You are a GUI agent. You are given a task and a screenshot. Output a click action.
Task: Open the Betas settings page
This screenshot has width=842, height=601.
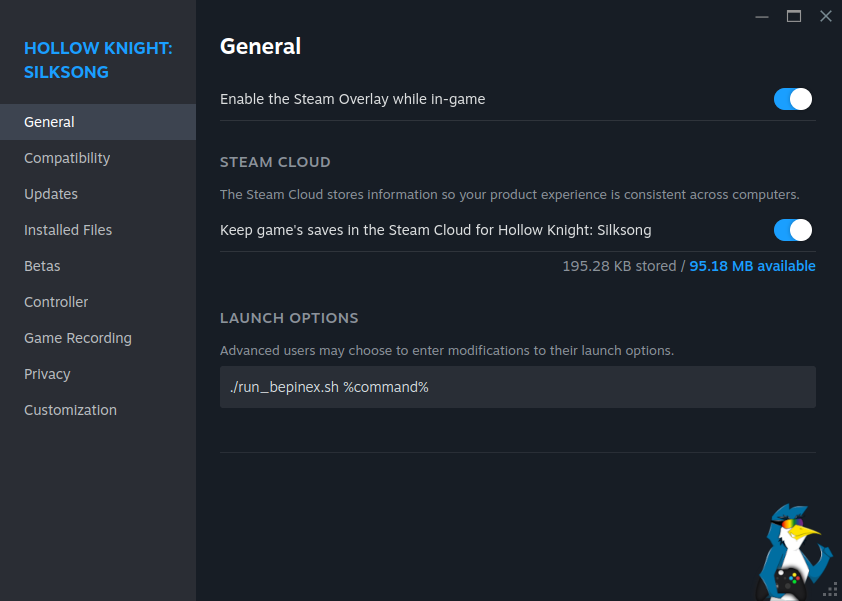pos(42,266)
